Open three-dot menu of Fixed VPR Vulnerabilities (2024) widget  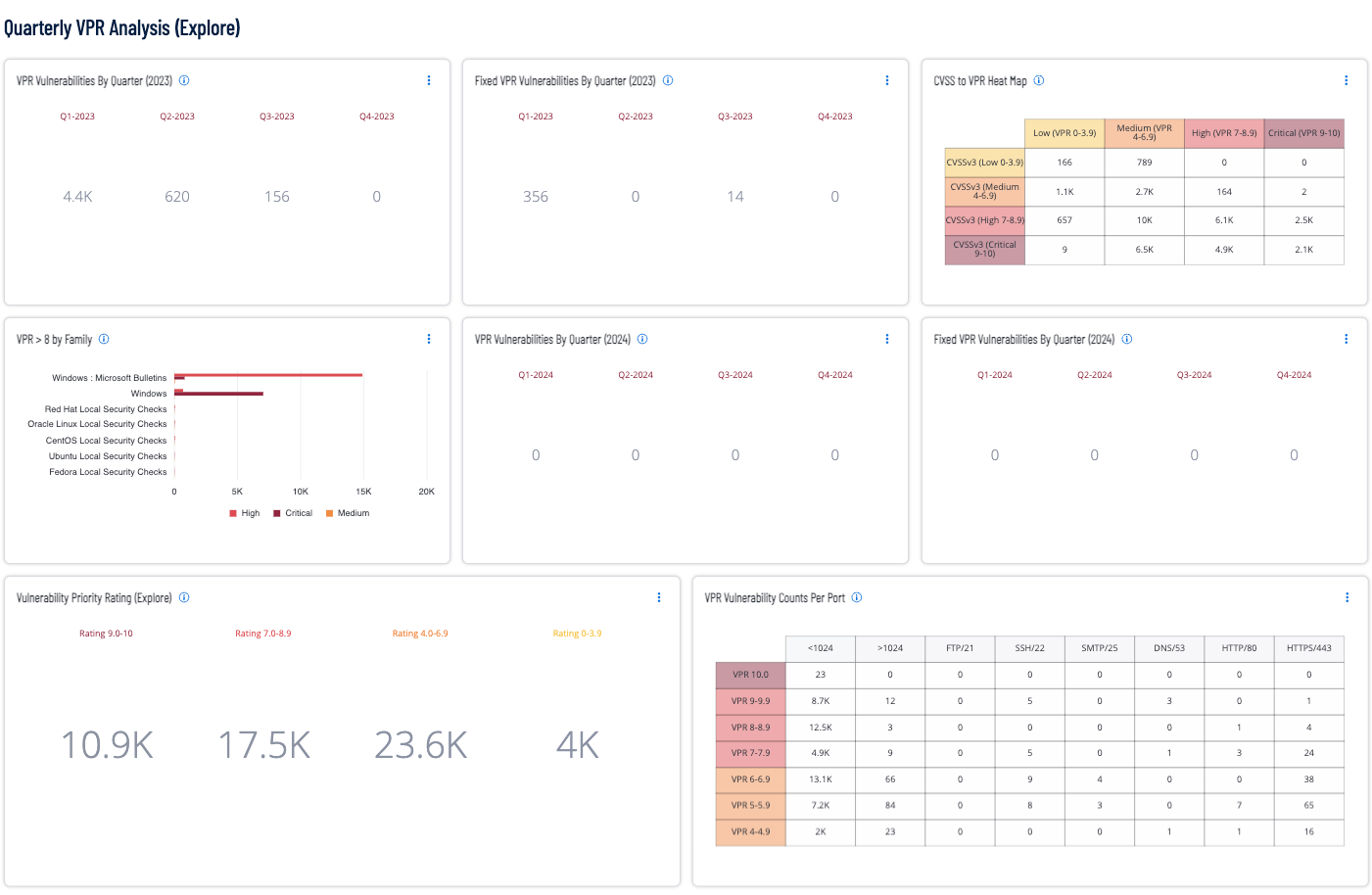point(1346,340)
